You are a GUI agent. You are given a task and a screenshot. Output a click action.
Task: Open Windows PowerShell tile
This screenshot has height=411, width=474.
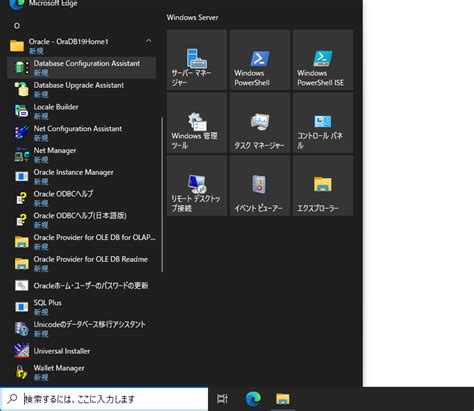pyautogui.click(x=260, y=60)
